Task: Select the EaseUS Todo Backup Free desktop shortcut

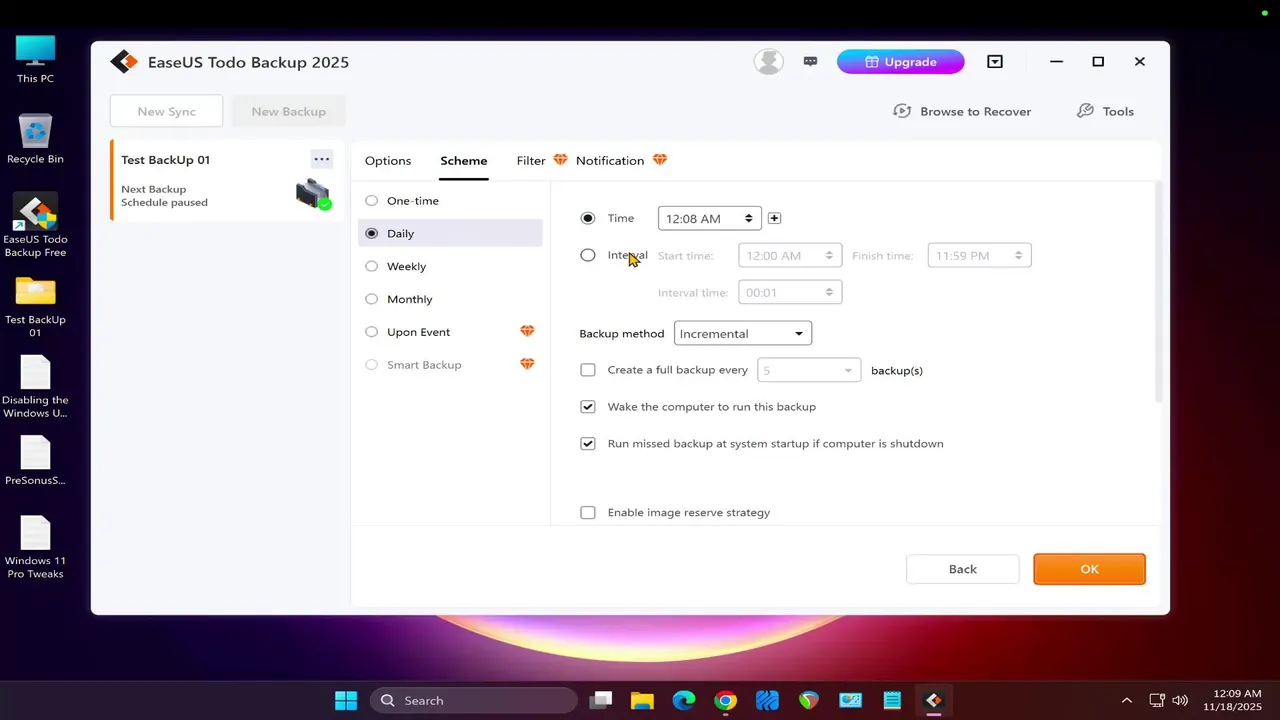Action: point(35,226)
